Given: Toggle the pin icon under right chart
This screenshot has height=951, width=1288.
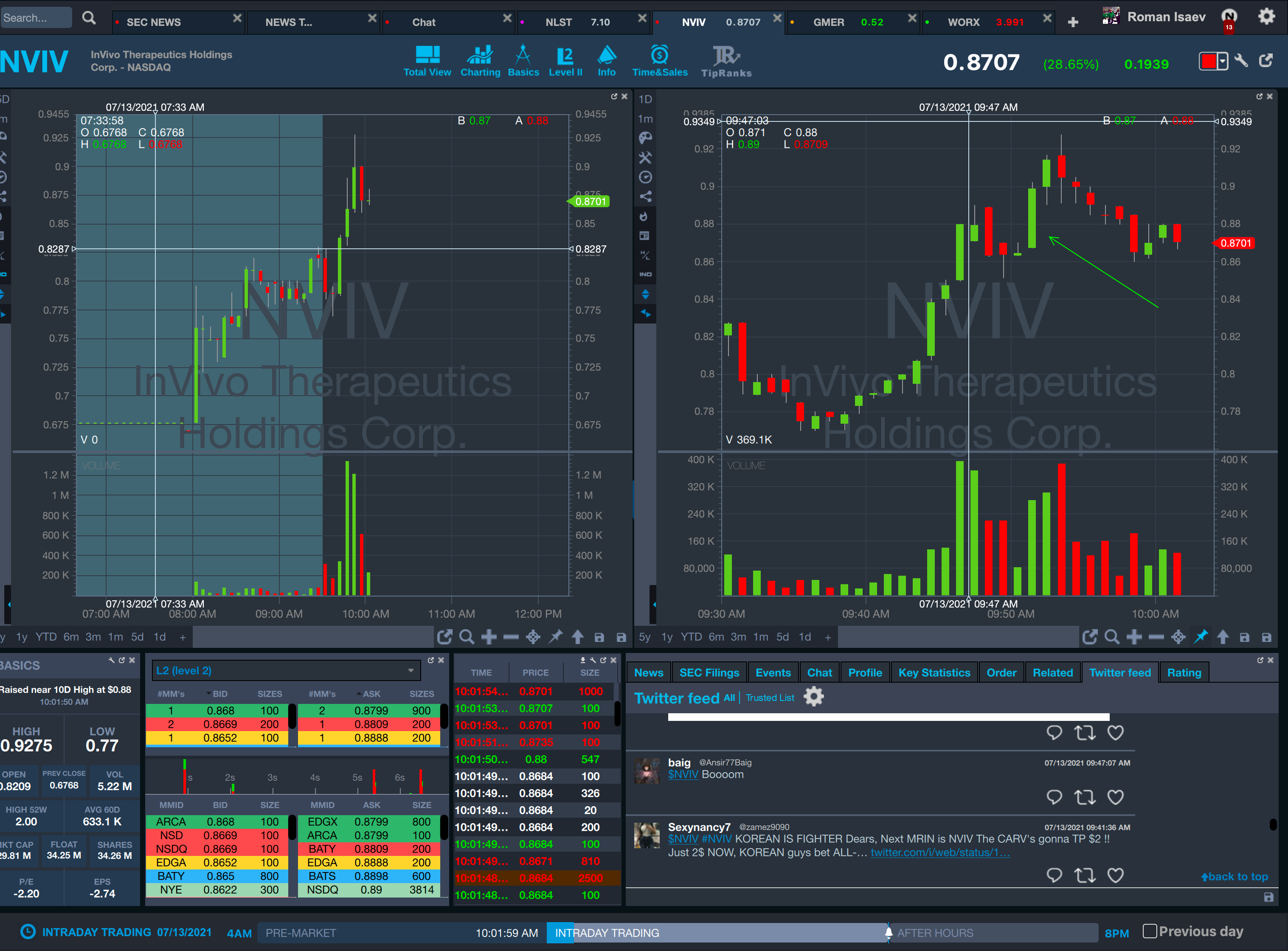Looking at the screenshot, I should [x=1201, y=637].
